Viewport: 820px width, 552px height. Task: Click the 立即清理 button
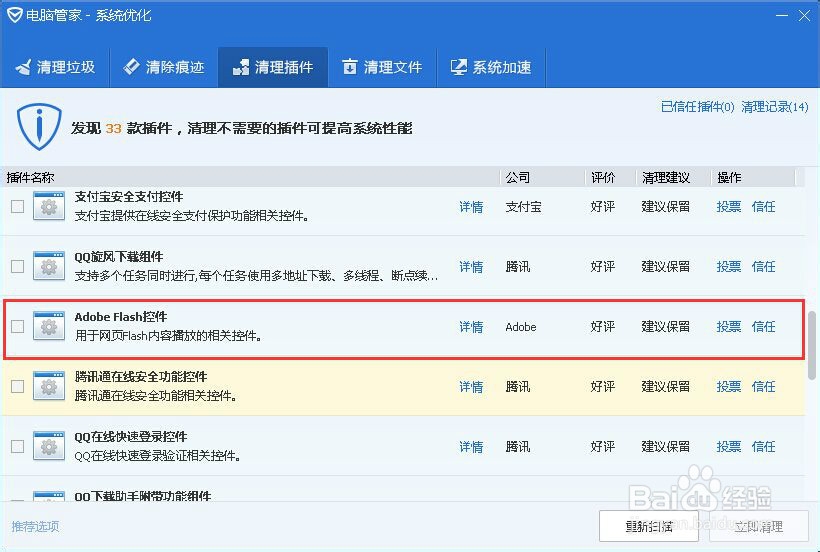pos(758,526)
